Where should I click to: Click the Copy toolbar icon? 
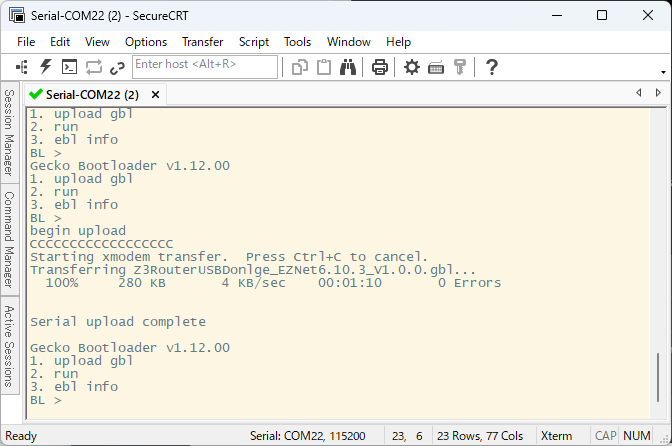[300, 67]
